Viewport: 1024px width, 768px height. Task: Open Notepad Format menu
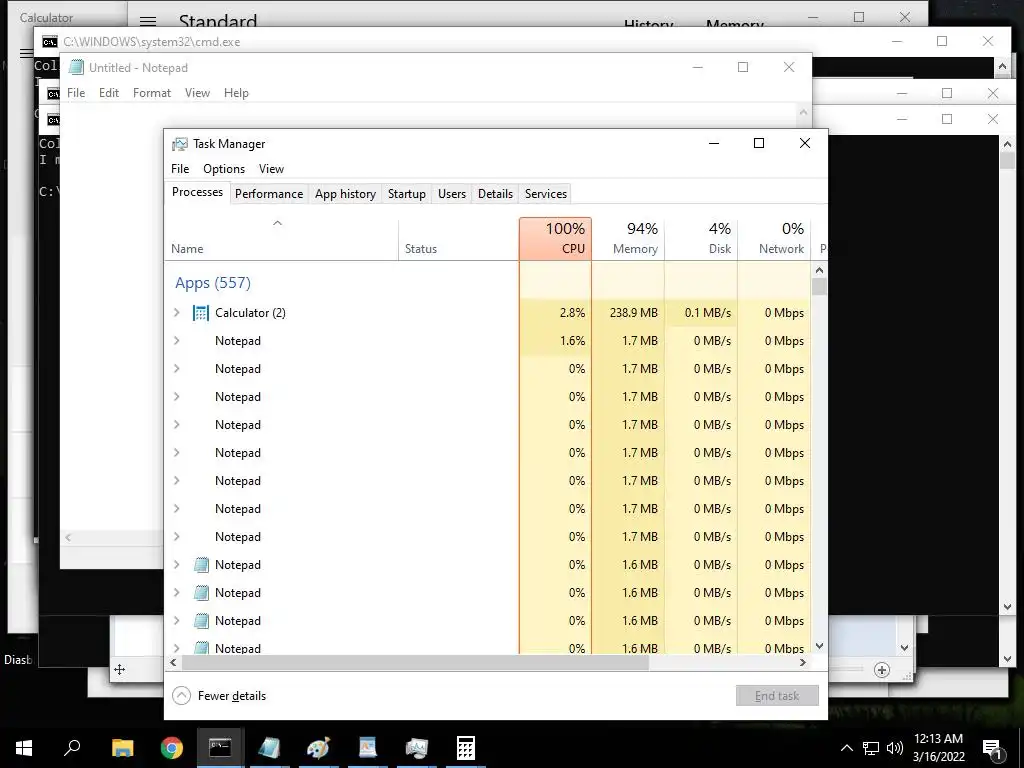pos(152,93)
